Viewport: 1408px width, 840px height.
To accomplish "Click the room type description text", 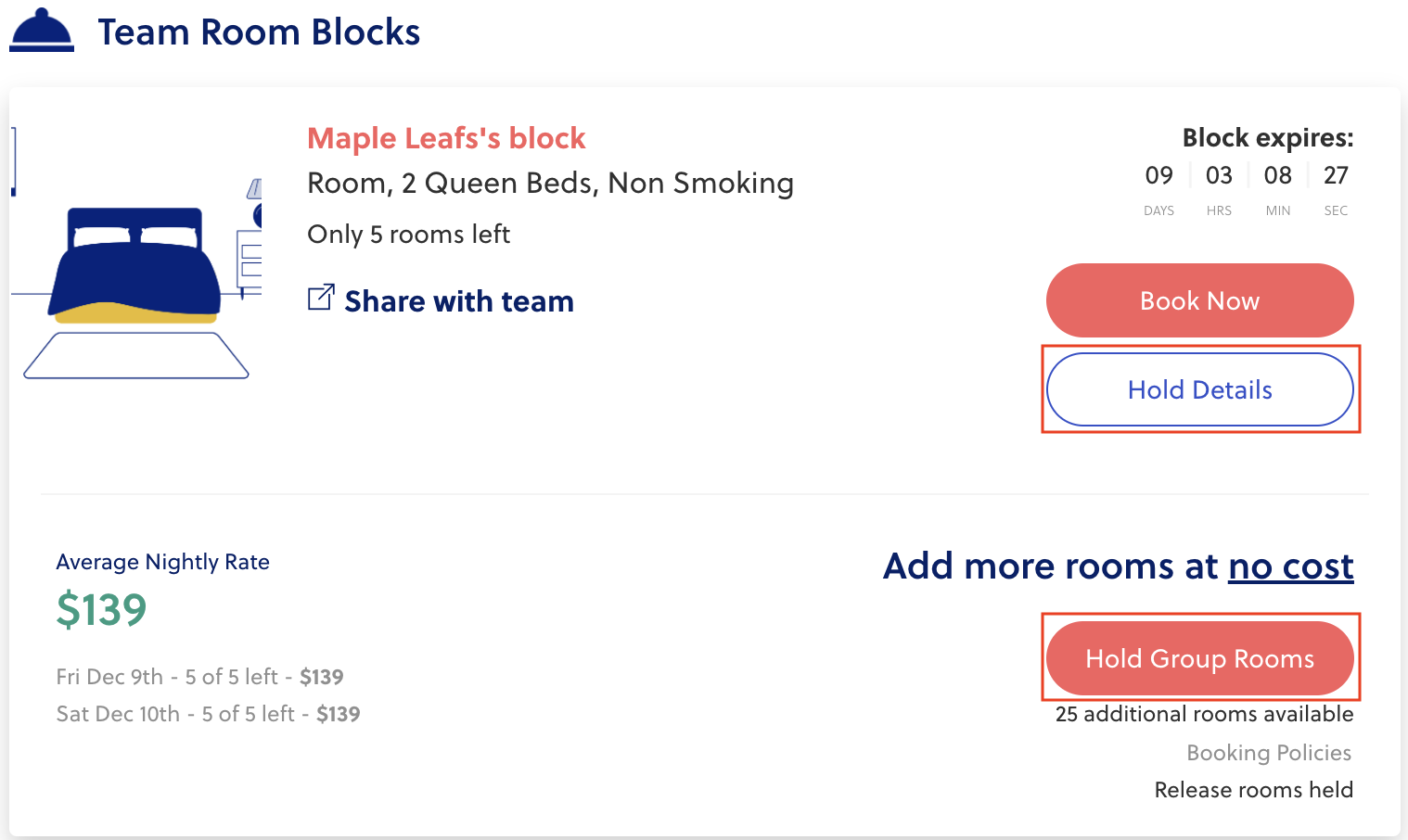I will click(x=550, y=184).
